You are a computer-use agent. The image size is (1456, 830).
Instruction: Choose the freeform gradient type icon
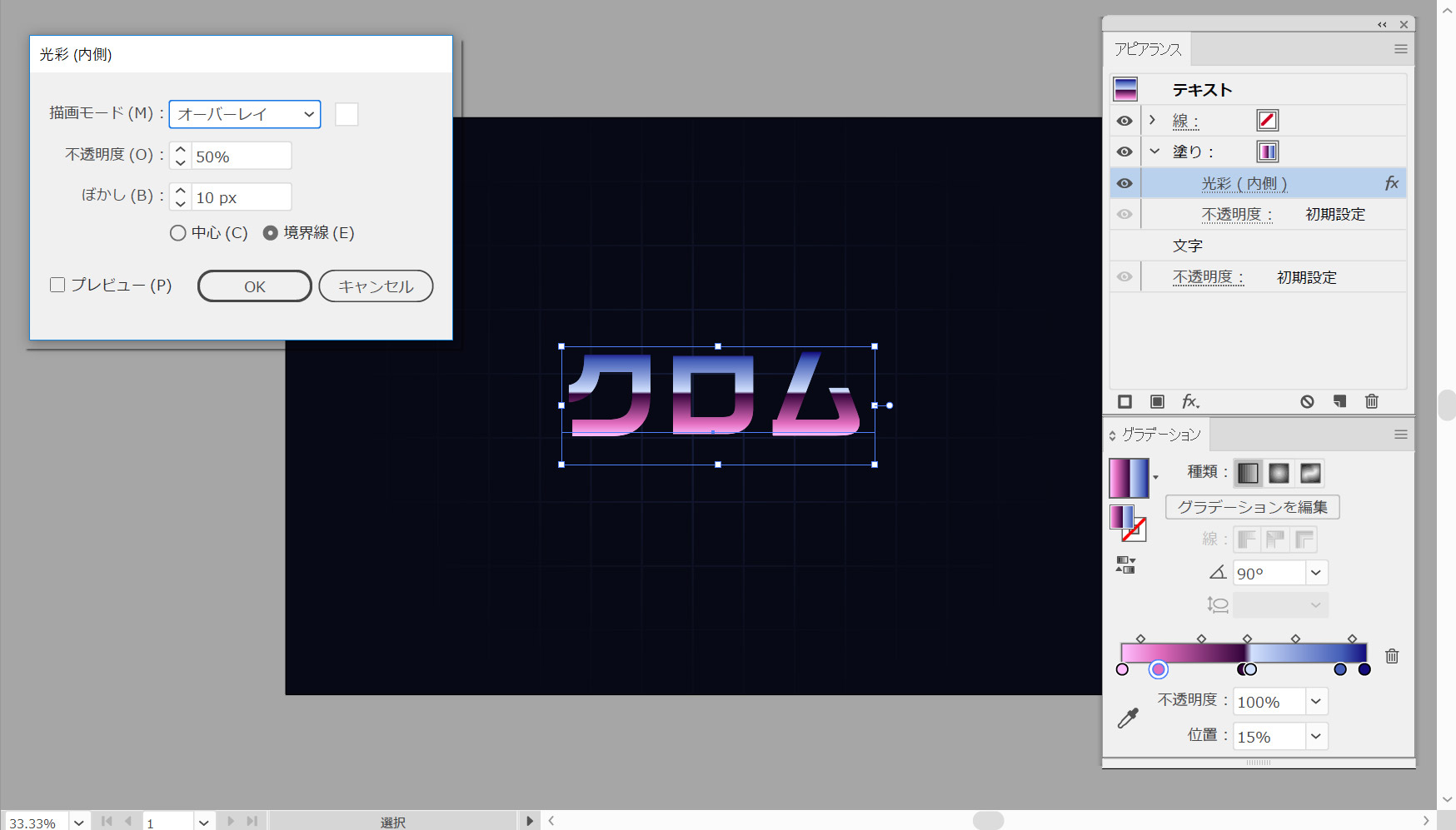click(1309, 474)
